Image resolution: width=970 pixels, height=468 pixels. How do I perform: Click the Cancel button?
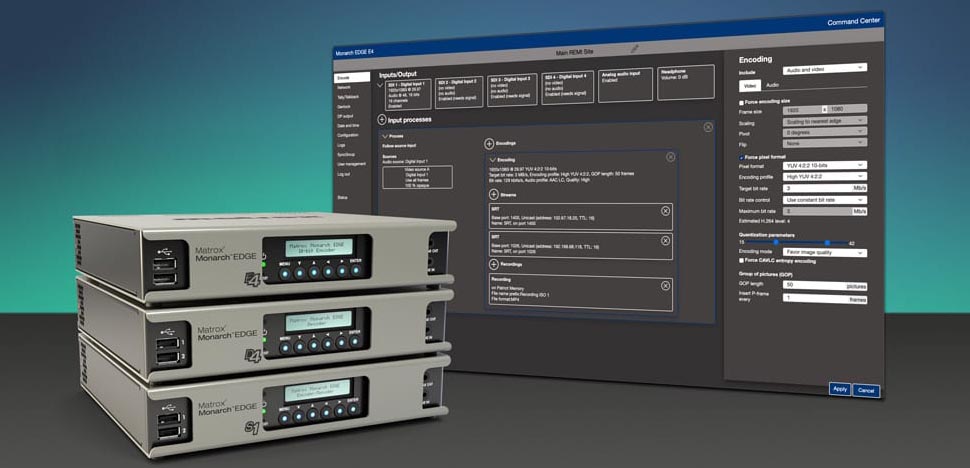[866, 391]
